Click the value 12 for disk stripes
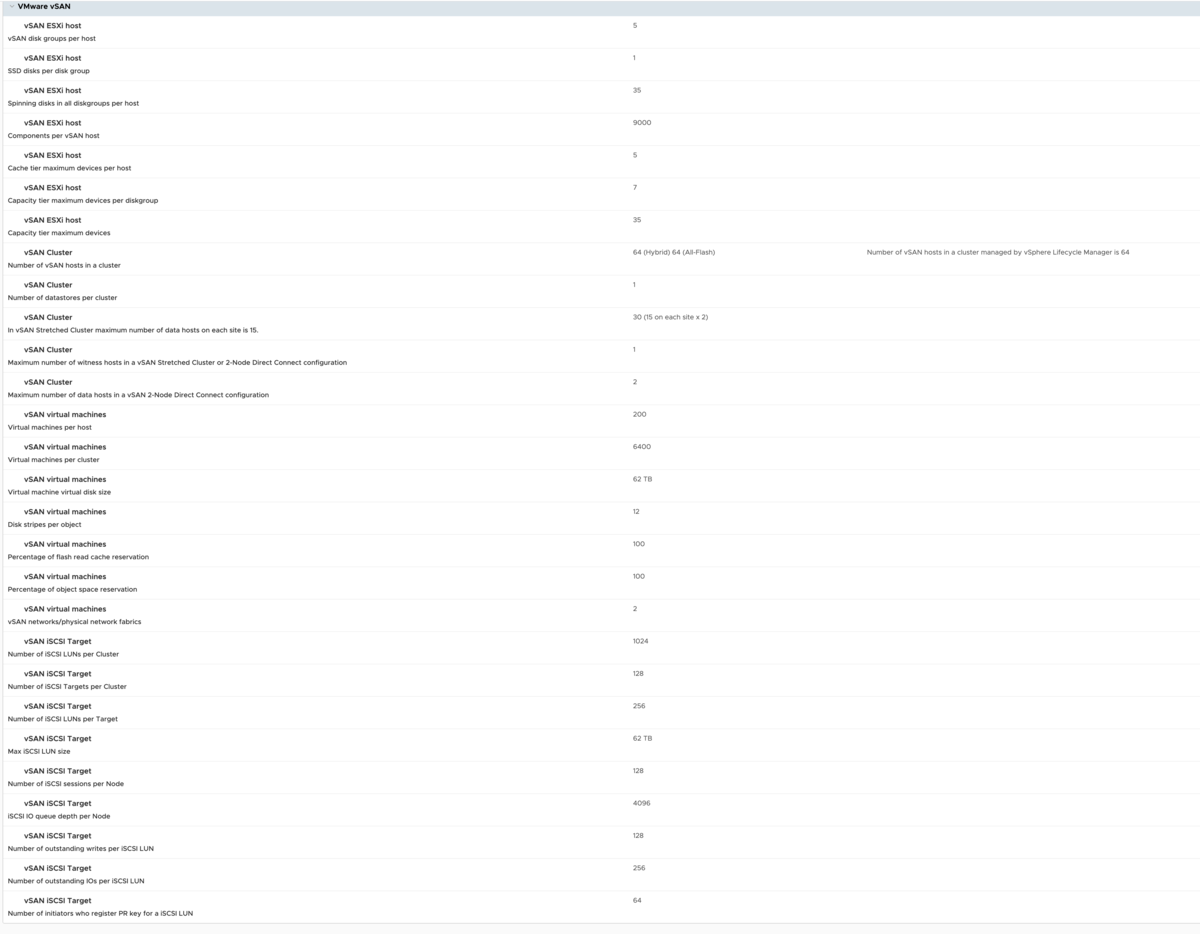Image resolution: width=1200 pixels, height=934 pixels. pyautogui.click(x=636, y=511)
